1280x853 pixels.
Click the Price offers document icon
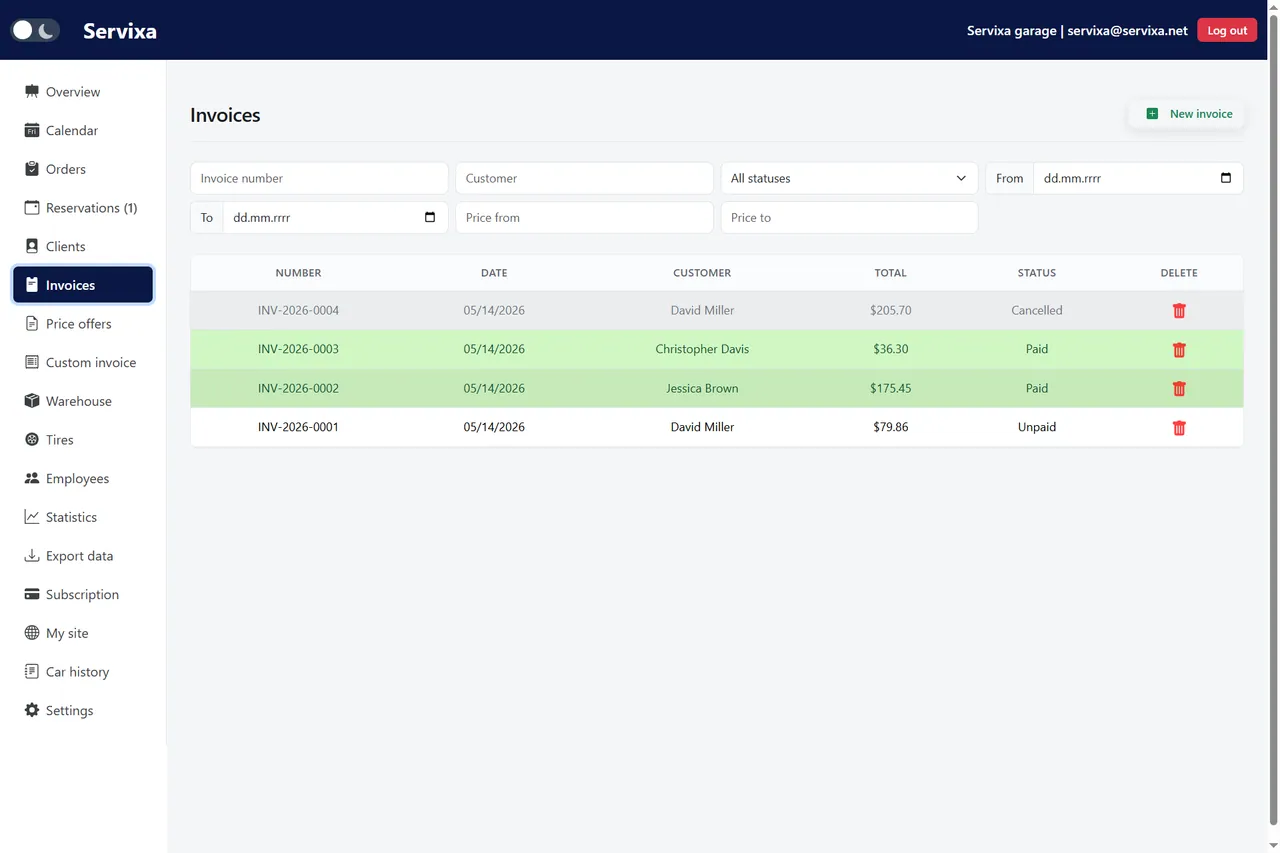(x=32, y=324)
